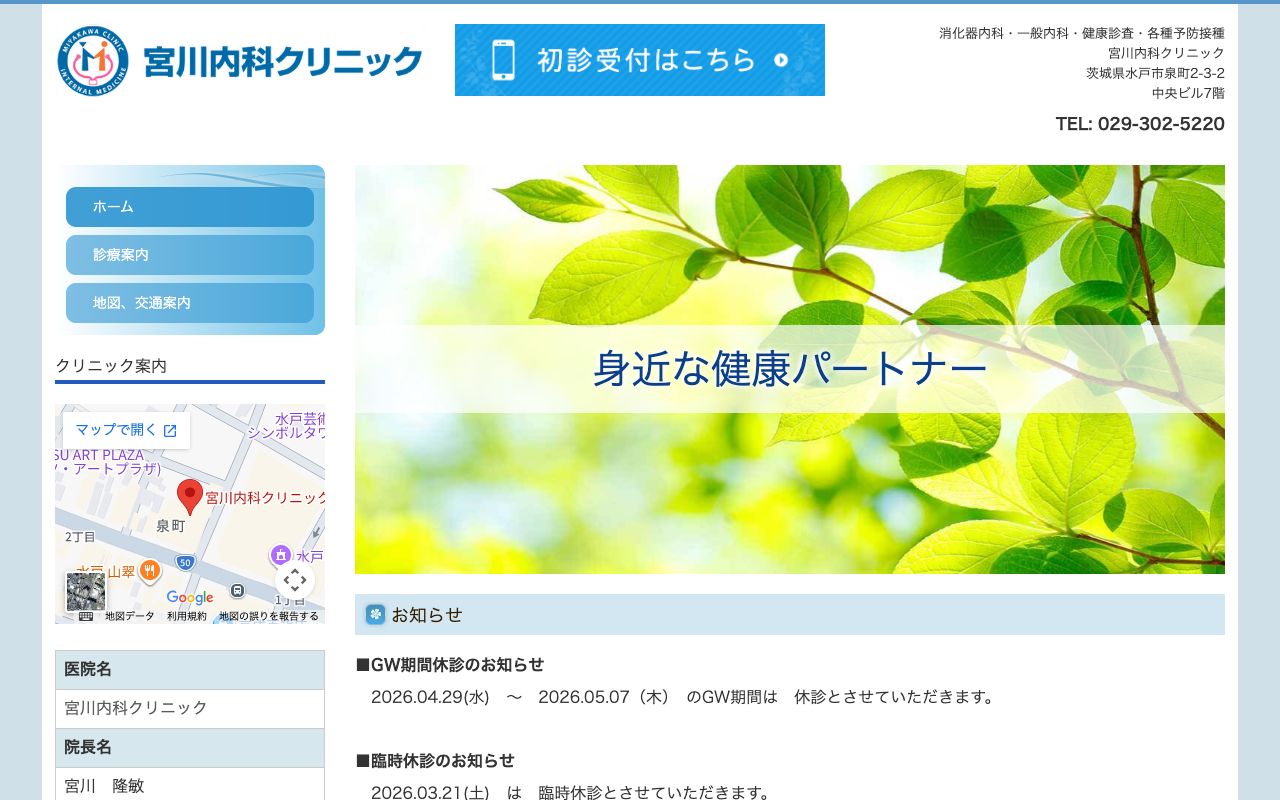This screenshot has width=1280, height=800.
Task: Click the ■GW期間休診のお知らせ heading
Action: (450, 665)
